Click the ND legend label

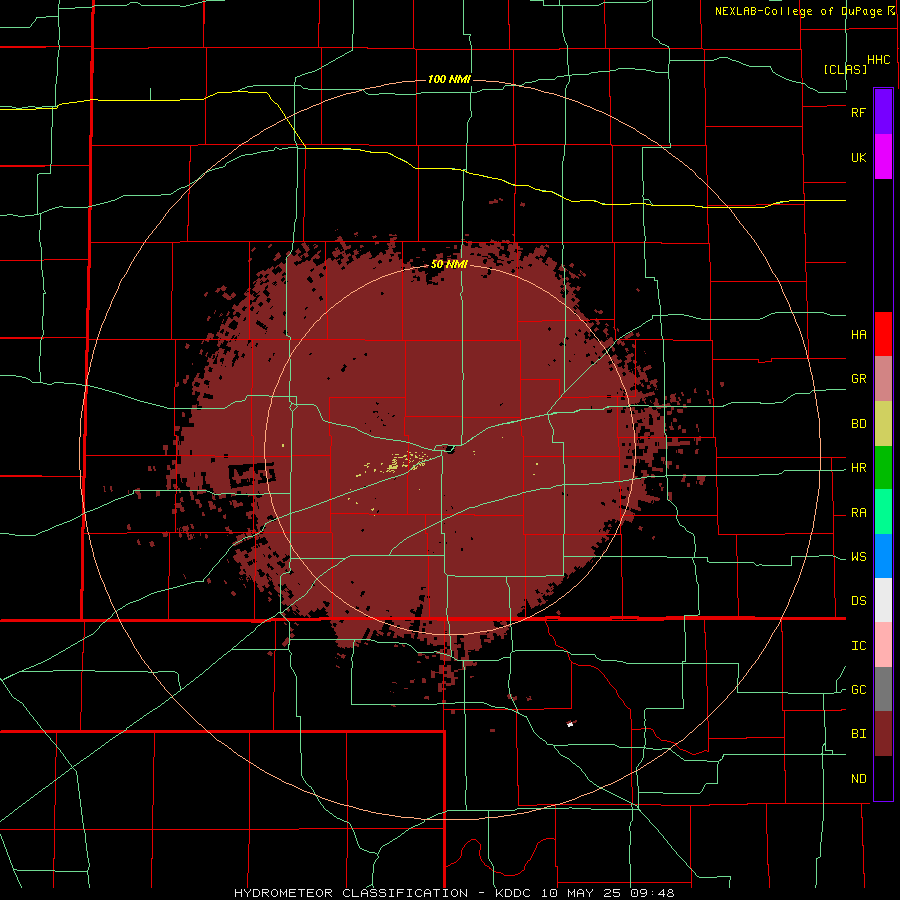[x=858, y=779]
